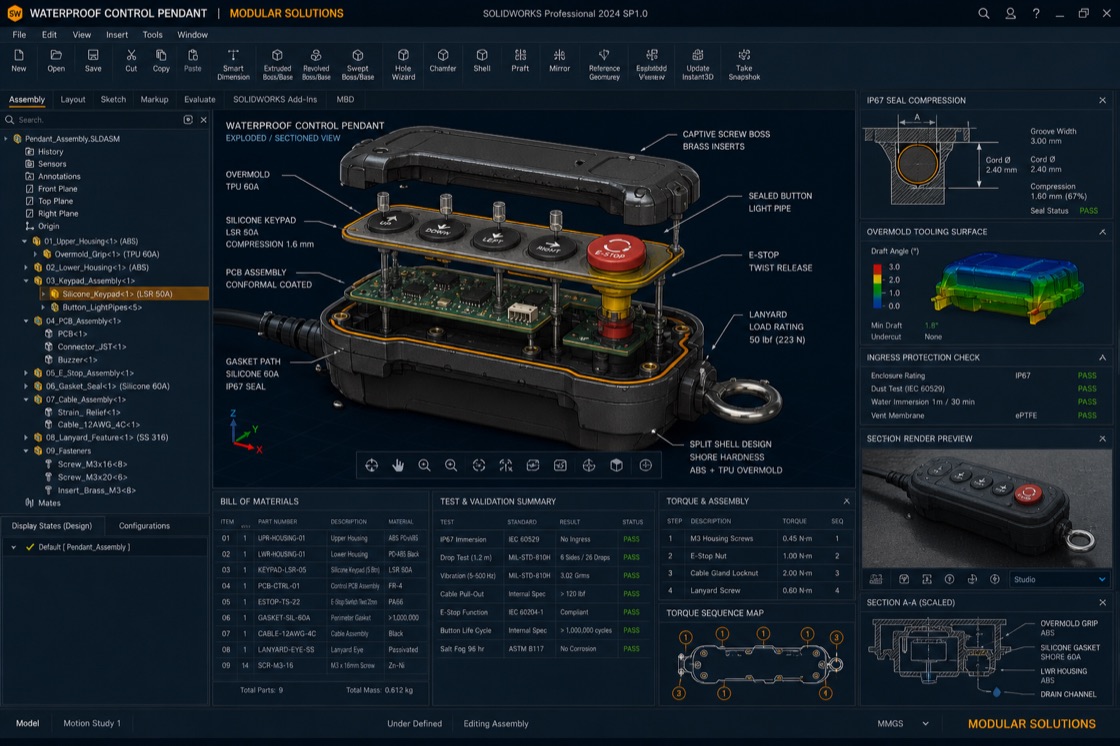Screen dimensions: 1120x746
Task: Click the first magnifier zoom icon in the viewport toolbar
Action: 424,465
